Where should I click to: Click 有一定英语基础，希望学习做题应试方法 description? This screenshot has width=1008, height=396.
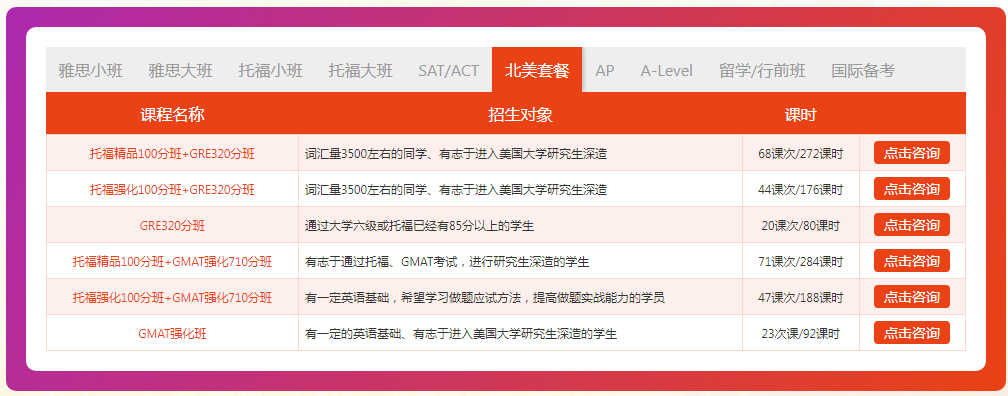[485, 298]
